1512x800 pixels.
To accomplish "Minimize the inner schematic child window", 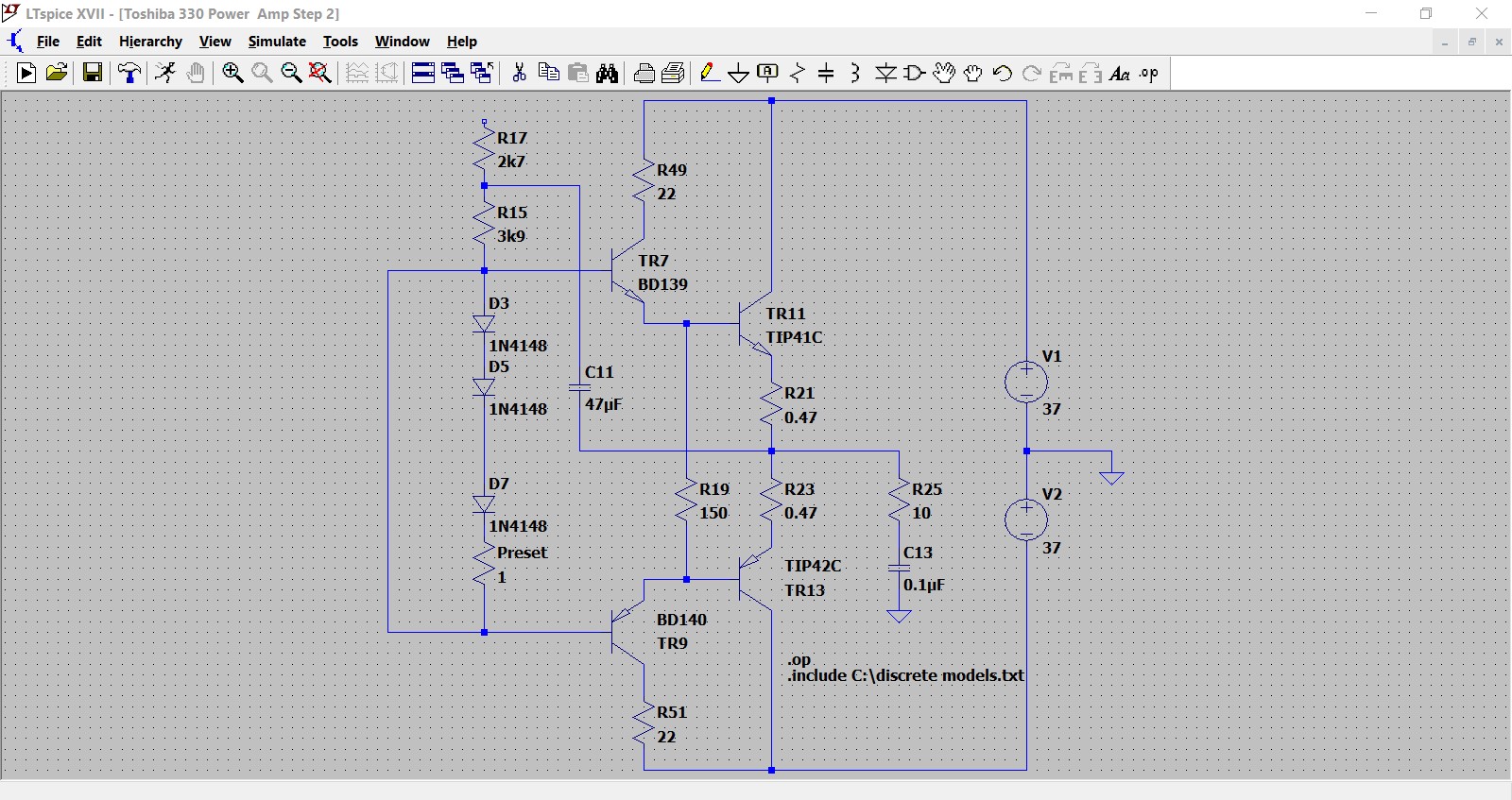I will 1445,42.
